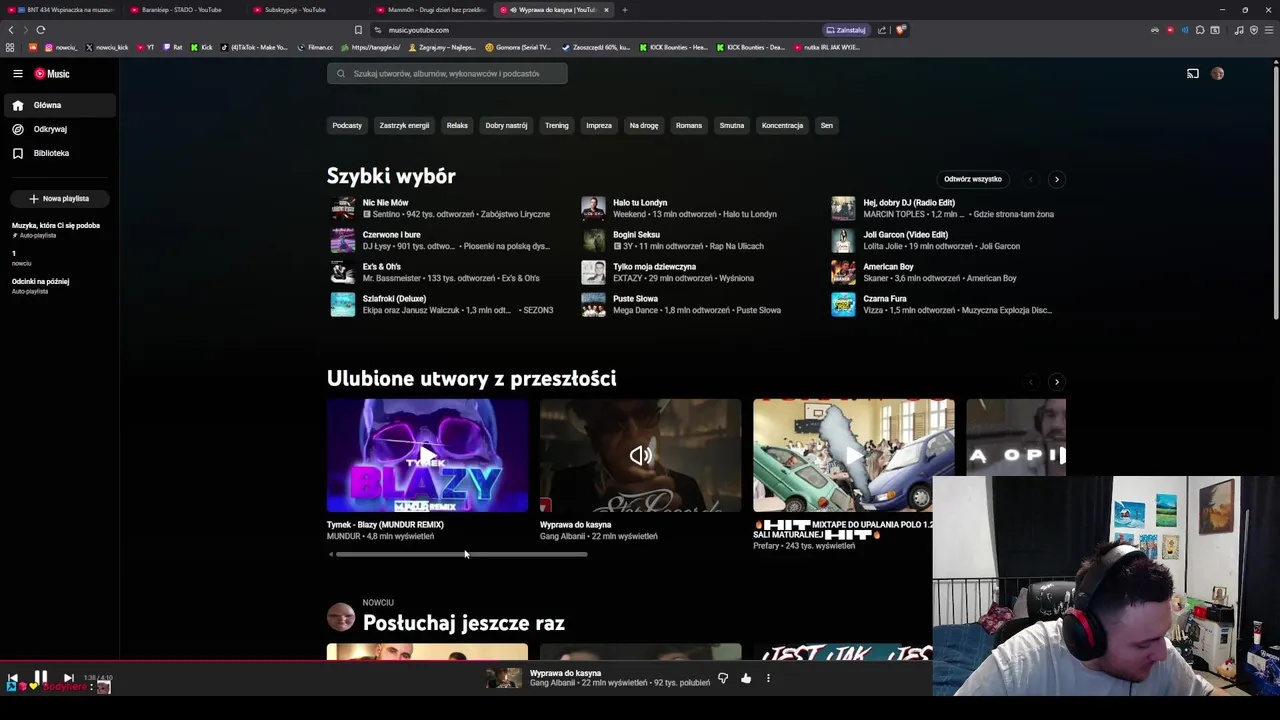Select the Podcasty filter chip
1280x720 pixels.
point(347,126)
